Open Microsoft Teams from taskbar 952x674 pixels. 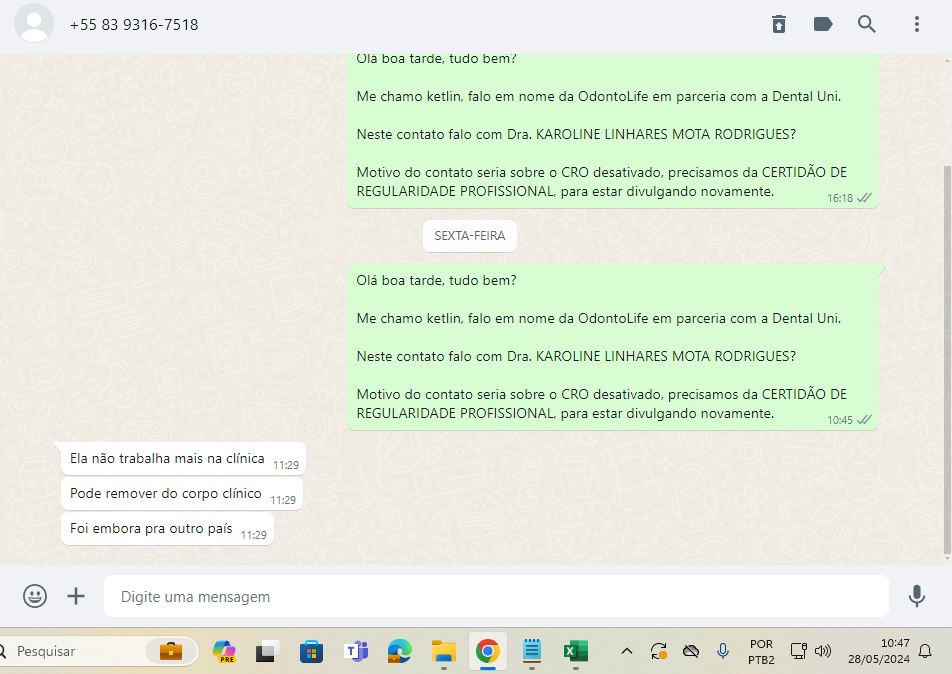coord(356,652)
